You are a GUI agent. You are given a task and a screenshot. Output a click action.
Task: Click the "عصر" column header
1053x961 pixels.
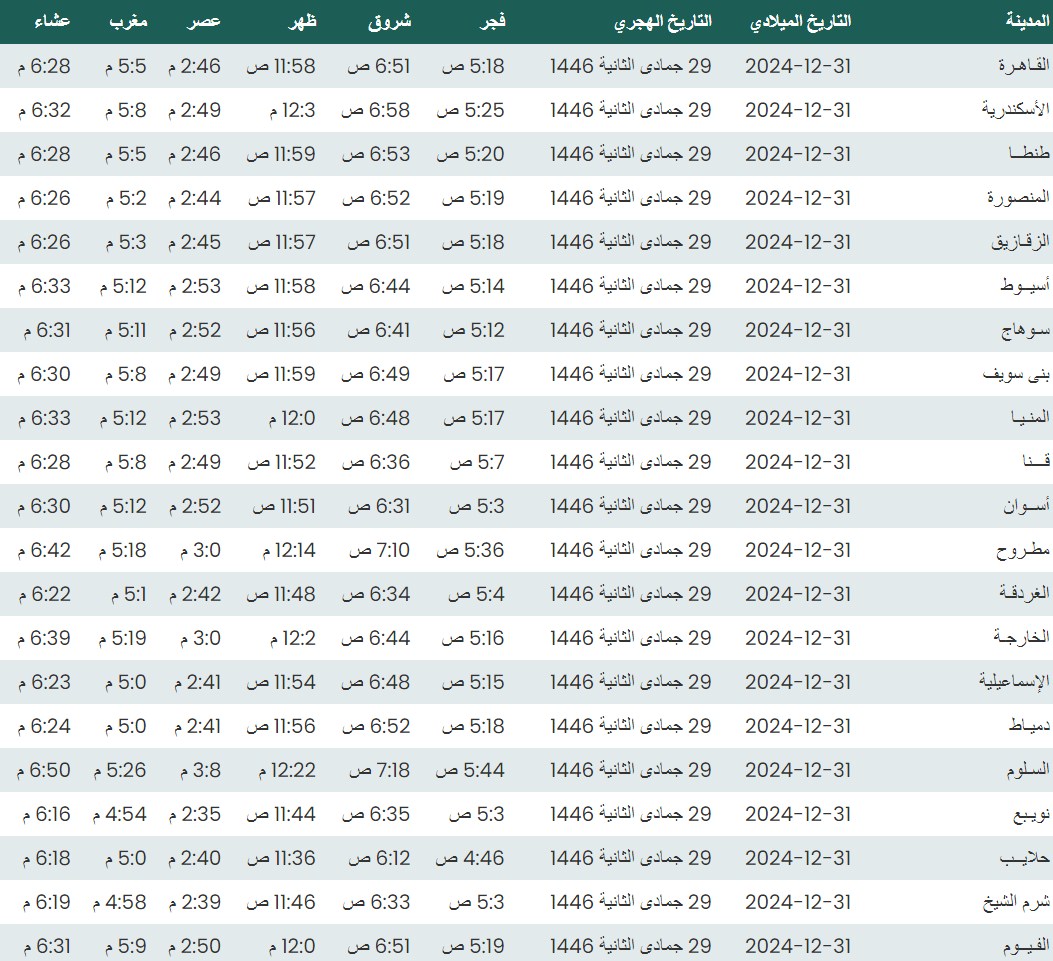pyautogui.click(x=207, y=22)
